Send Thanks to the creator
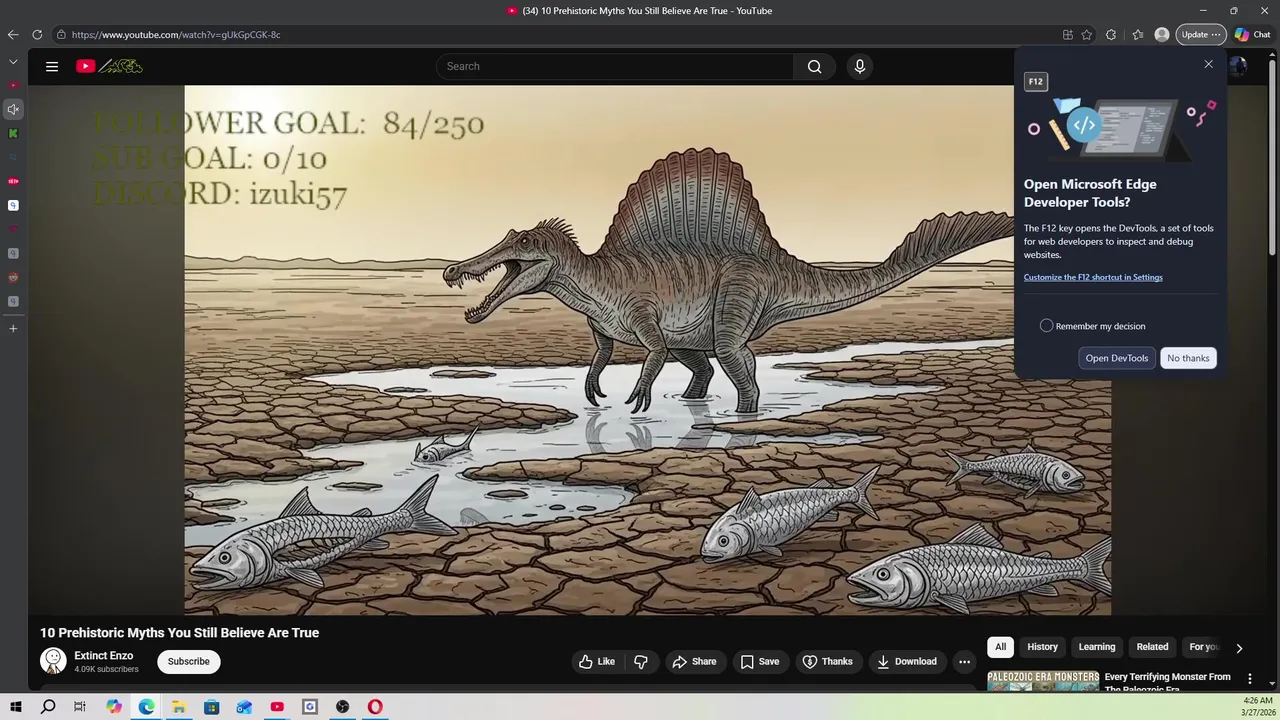 pos(827,661)
